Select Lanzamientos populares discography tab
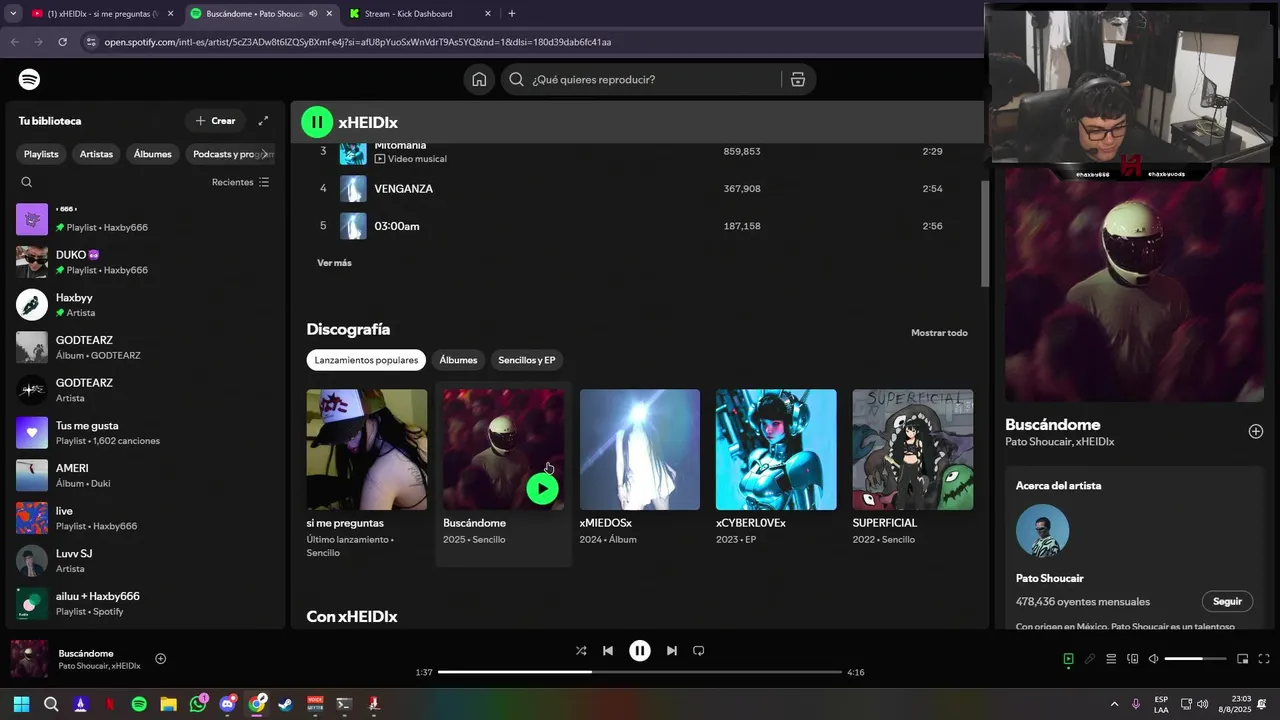Image resolution: width=1280 pixels, height=720 pixels. click(x=366, y=360)
